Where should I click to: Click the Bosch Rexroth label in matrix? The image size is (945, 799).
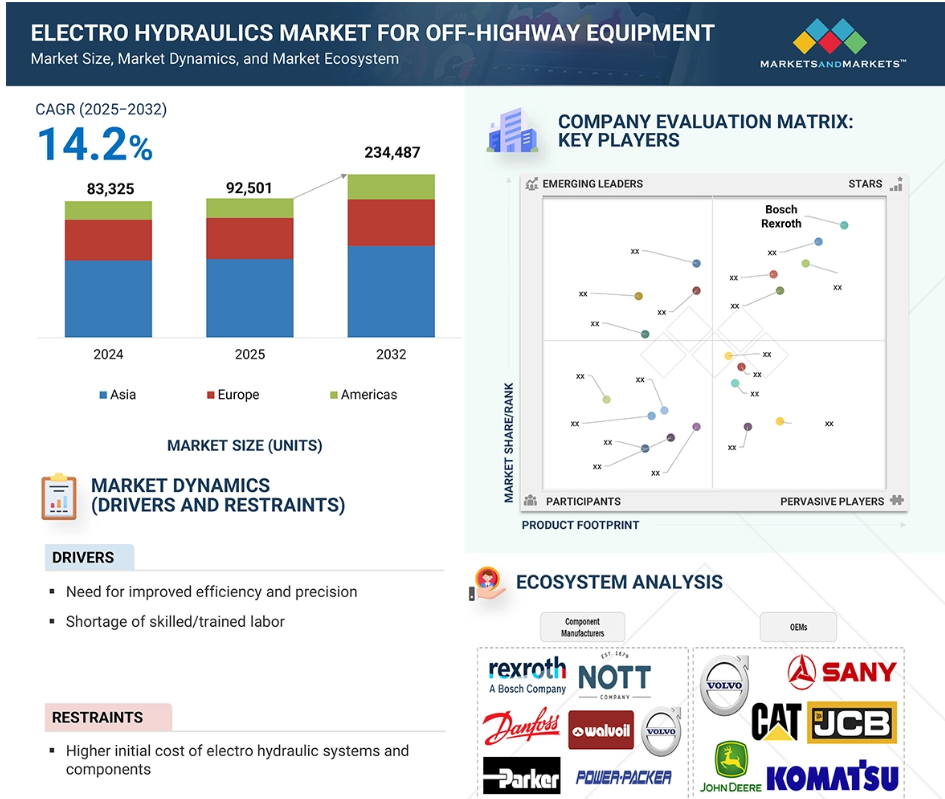[781, 216]
